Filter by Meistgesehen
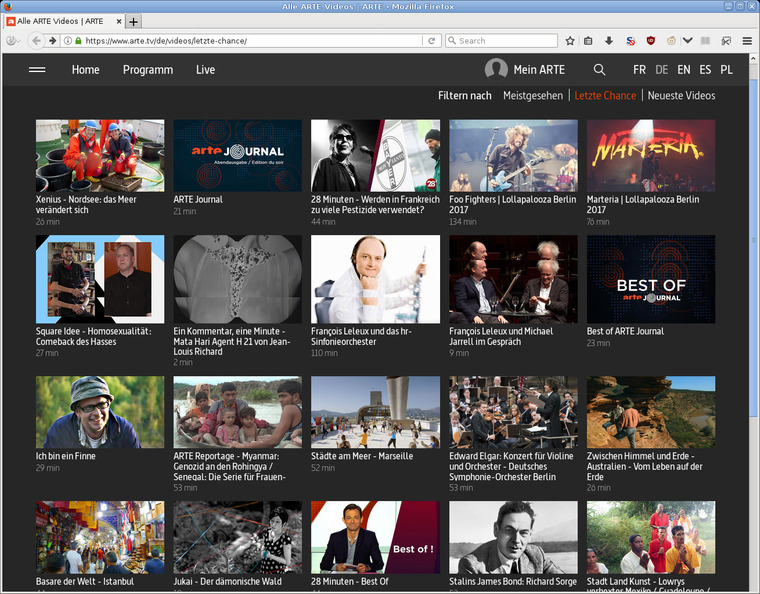The width and height of the screenshot is (760, 594). click(533, 95)
